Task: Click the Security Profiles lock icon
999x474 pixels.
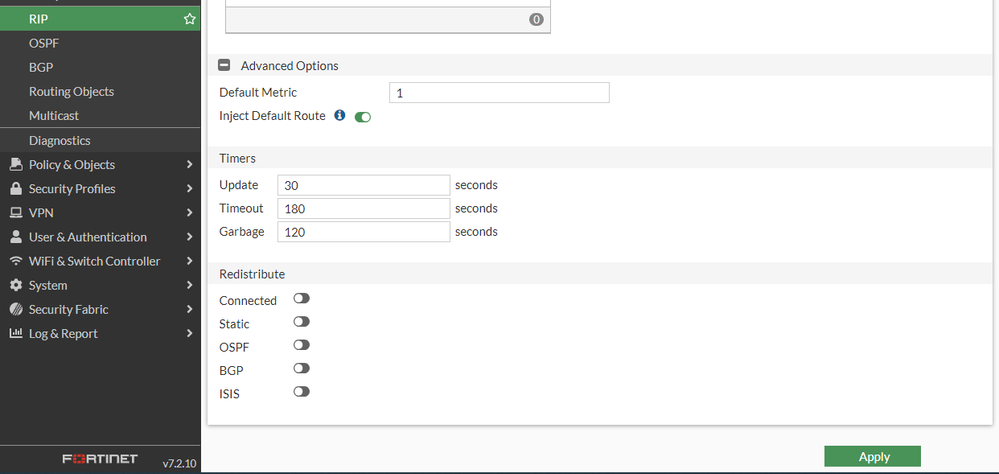Action: pos(15,189)
